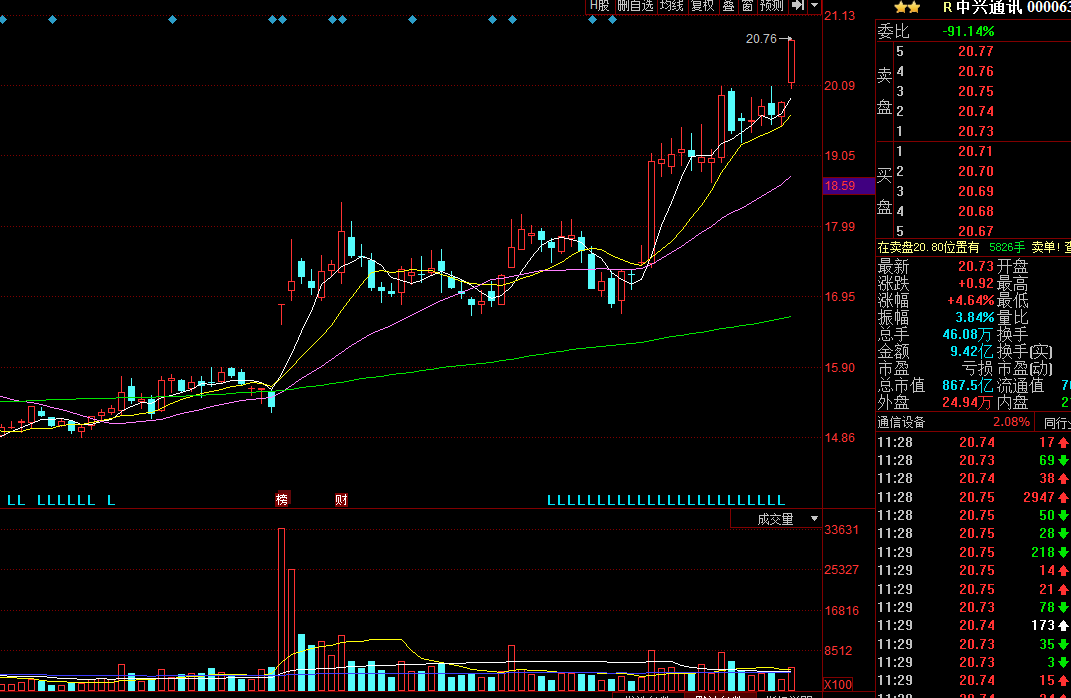Click the R margin-trading badge before 中兴通讯
Image resolution: width=1071 pixels, height=698 pixels.
click(948, 7)
